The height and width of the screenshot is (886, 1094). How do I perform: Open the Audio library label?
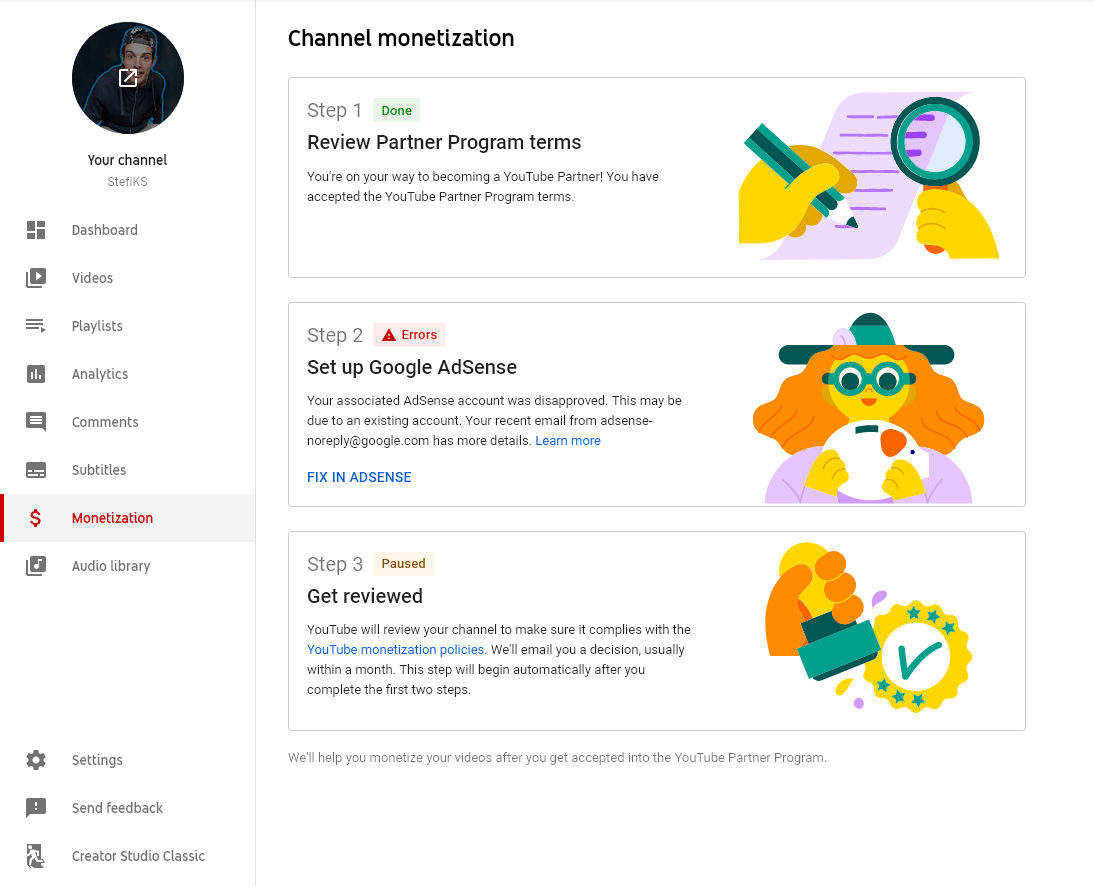111,566
